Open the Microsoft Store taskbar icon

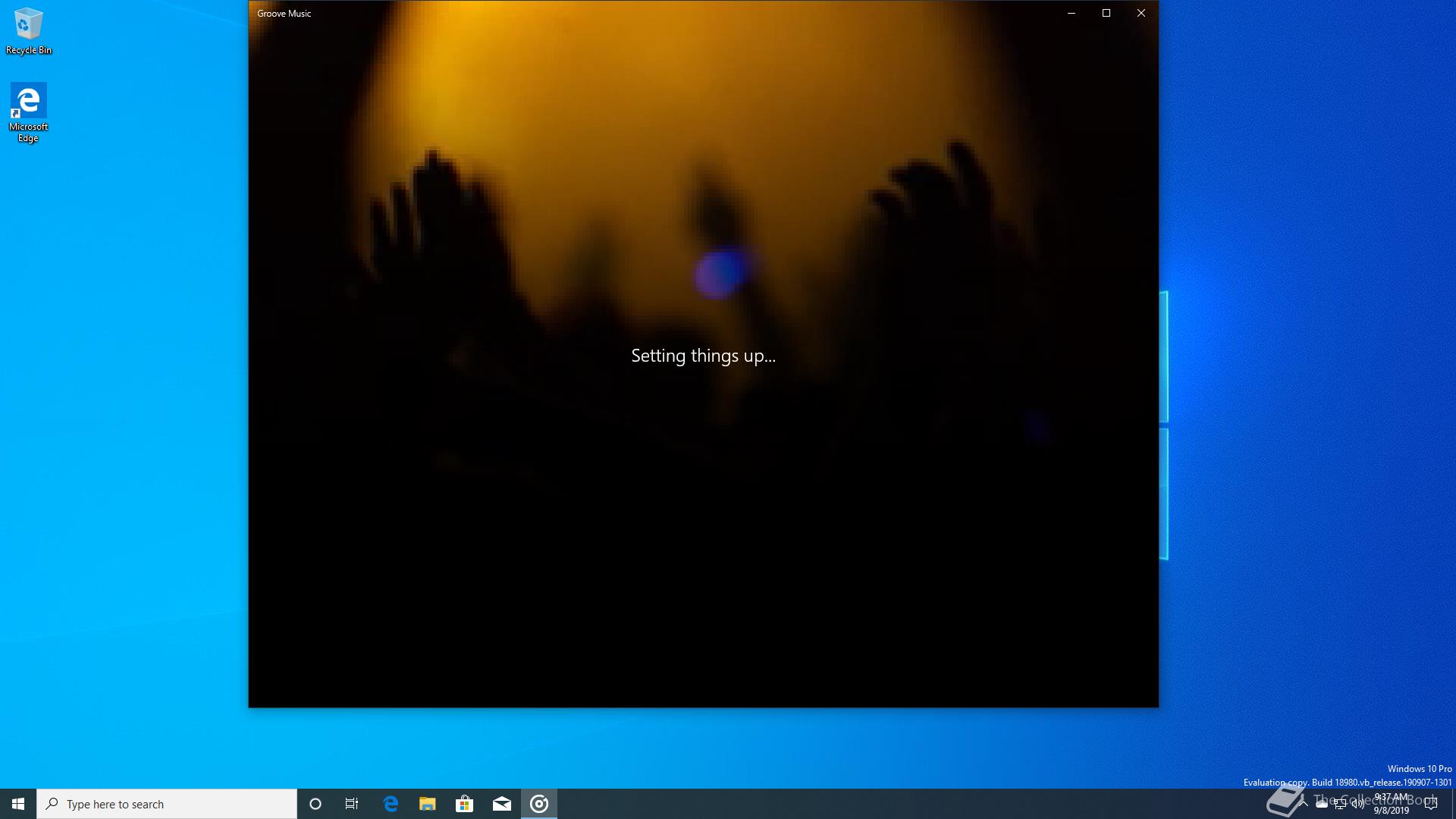point(464,804)
